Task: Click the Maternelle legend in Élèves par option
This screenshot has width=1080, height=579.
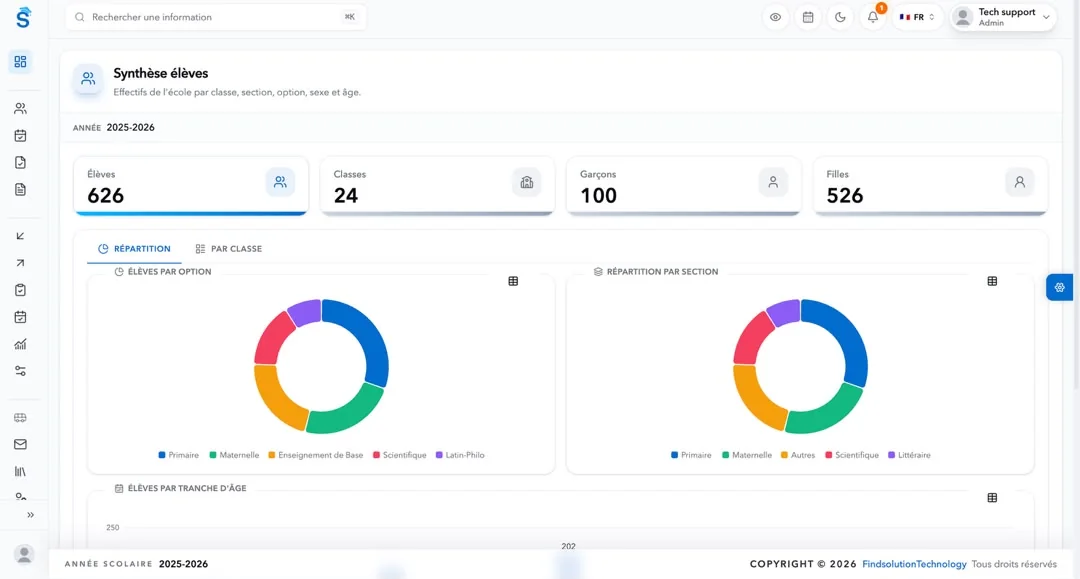Action: click(x=234, y=455)
